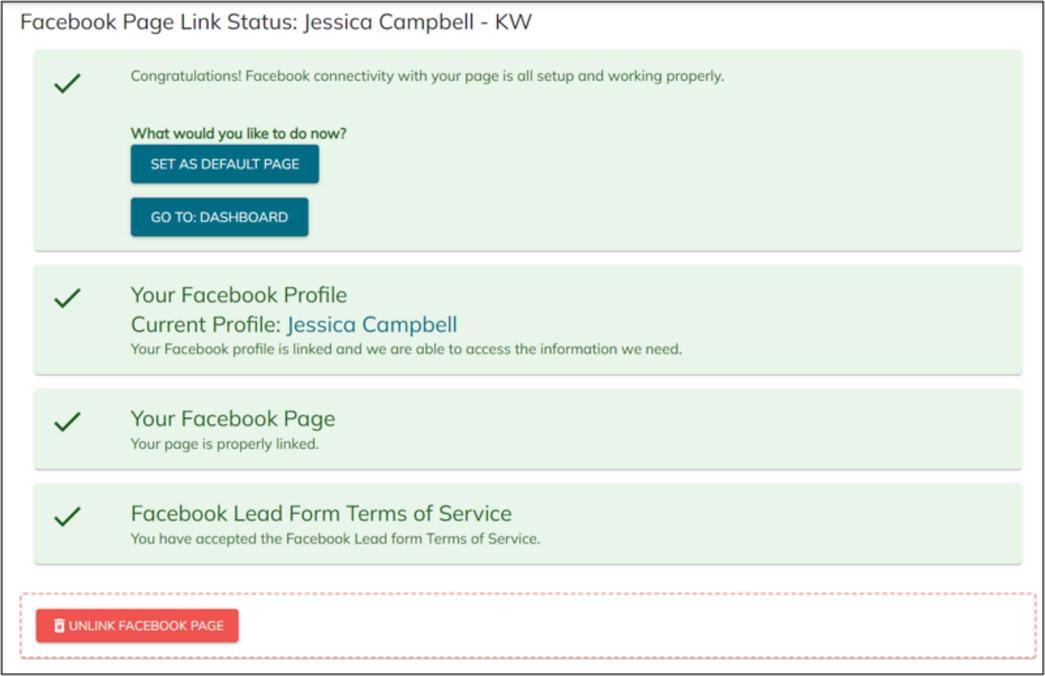The width and height of the screenshot is (1045, 676).
Task: Click the trash icon on Unlink button
Action: pyautogui.click(x=59, y=625)
